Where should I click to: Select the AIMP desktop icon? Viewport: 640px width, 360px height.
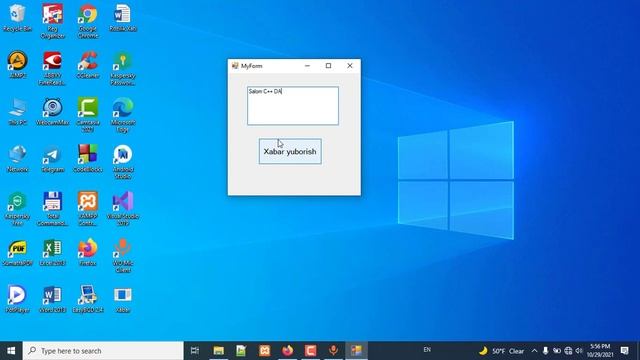coord(17,64)
